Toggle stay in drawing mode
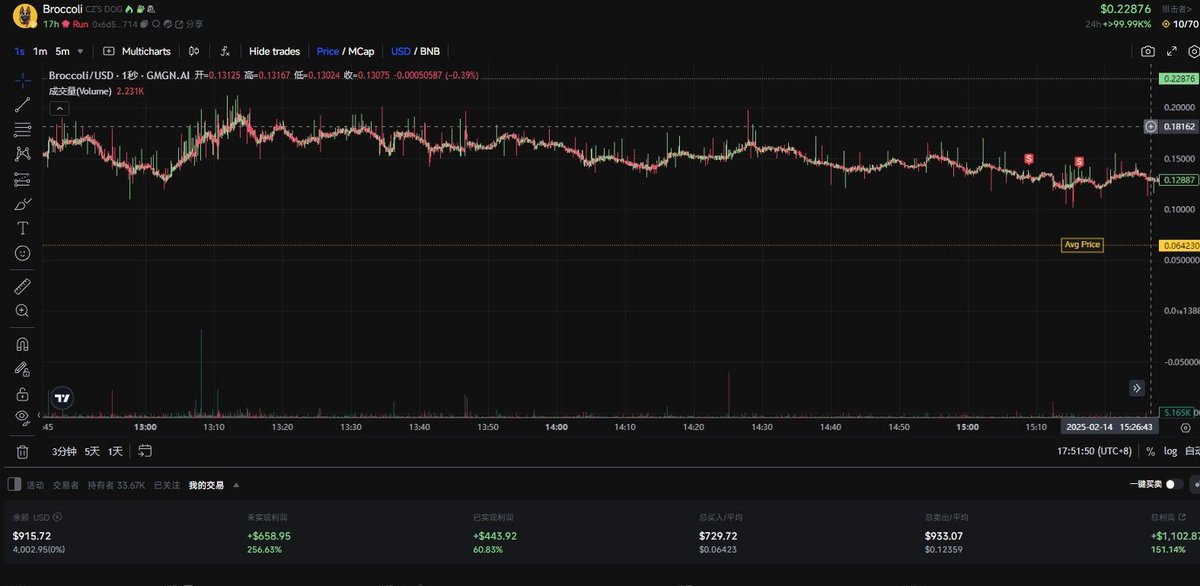Screen dimensions: 1200x586 point(22,368)
